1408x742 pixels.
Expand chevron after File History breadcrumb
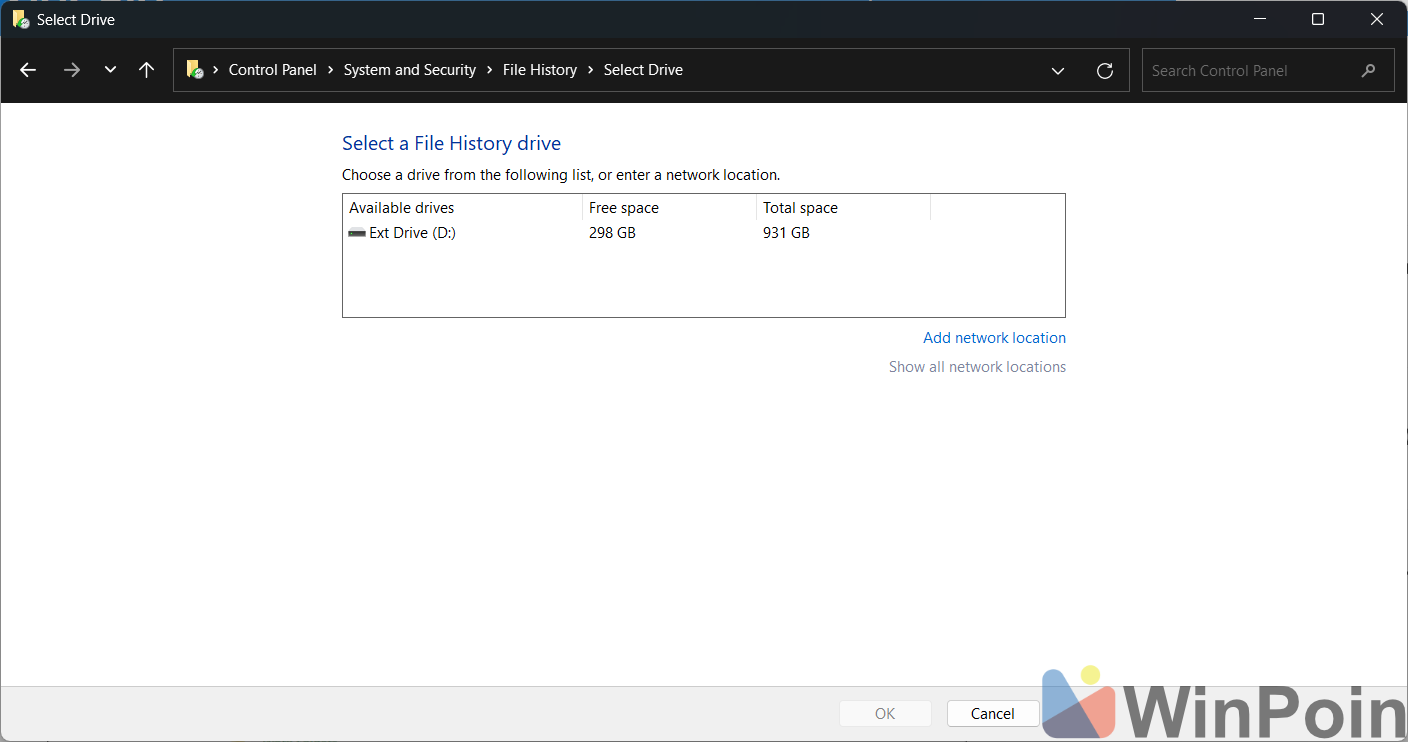(591, 70)
